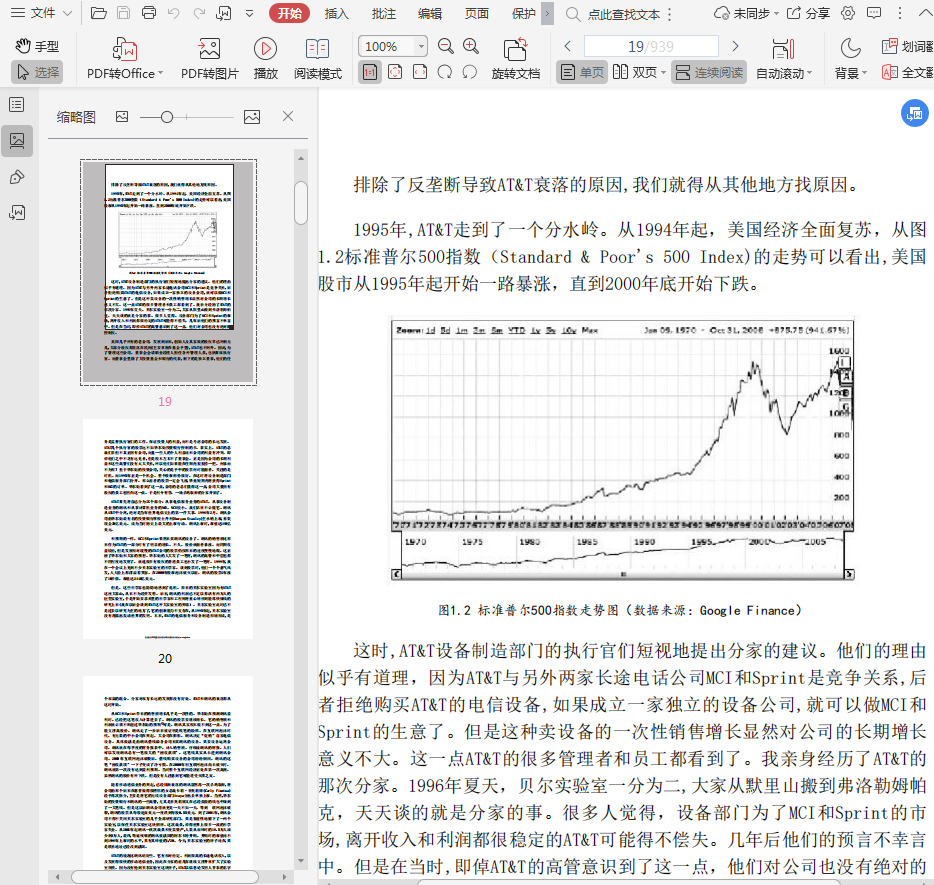Click 全文翻译 full translation button
The width and height of the screenshot is (934, 885).
907,72
